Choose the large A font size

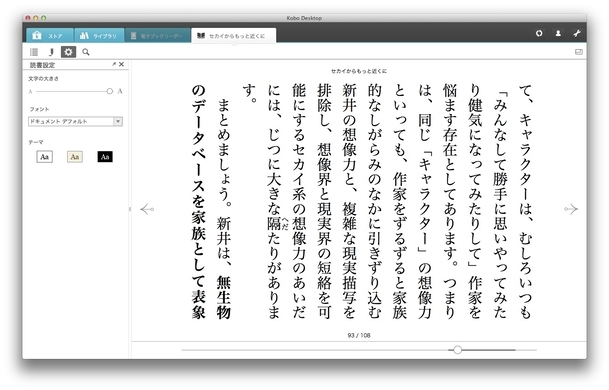coord(120,91)
